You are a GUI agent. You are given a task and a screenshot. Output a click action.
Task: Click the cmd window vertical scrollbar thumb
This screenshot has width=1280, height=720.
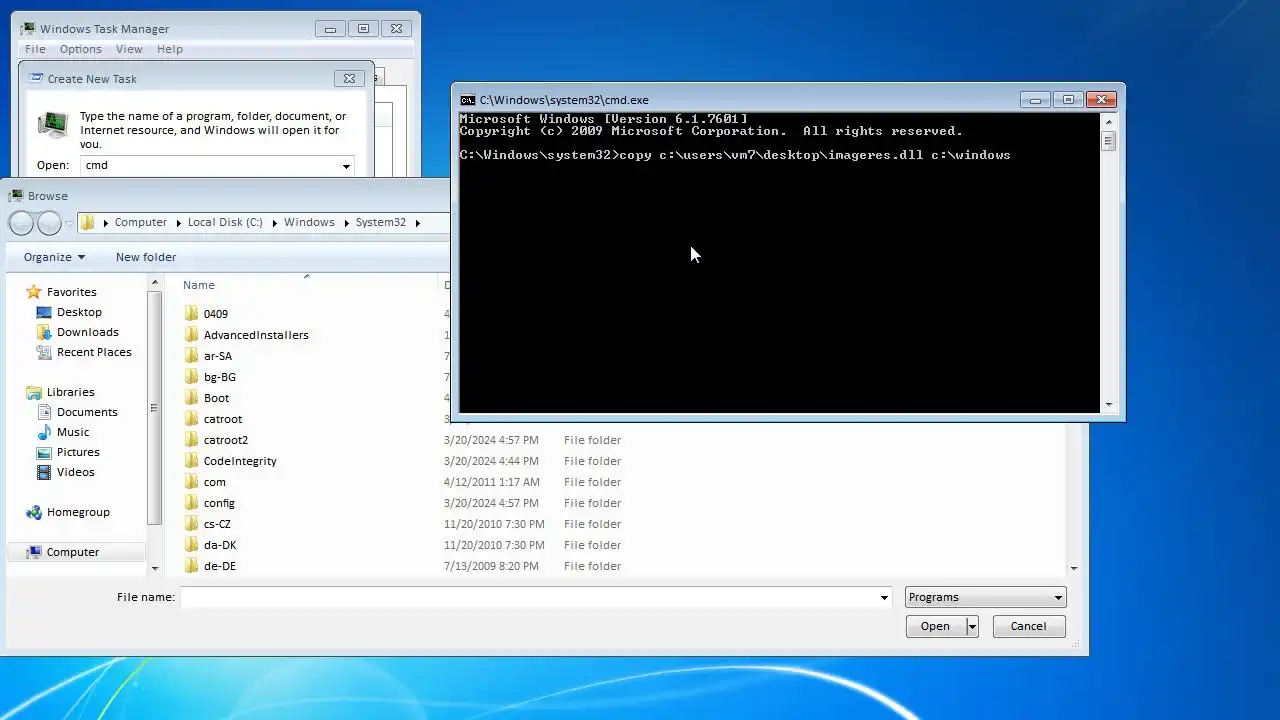pyautogui.click(x=1108, y=141)
